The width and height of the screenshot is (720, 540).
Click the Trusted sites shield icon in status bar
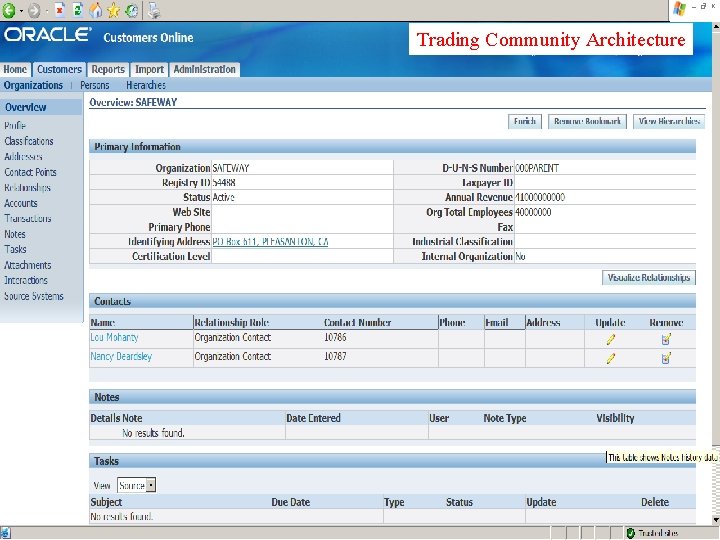click(631, 533)
